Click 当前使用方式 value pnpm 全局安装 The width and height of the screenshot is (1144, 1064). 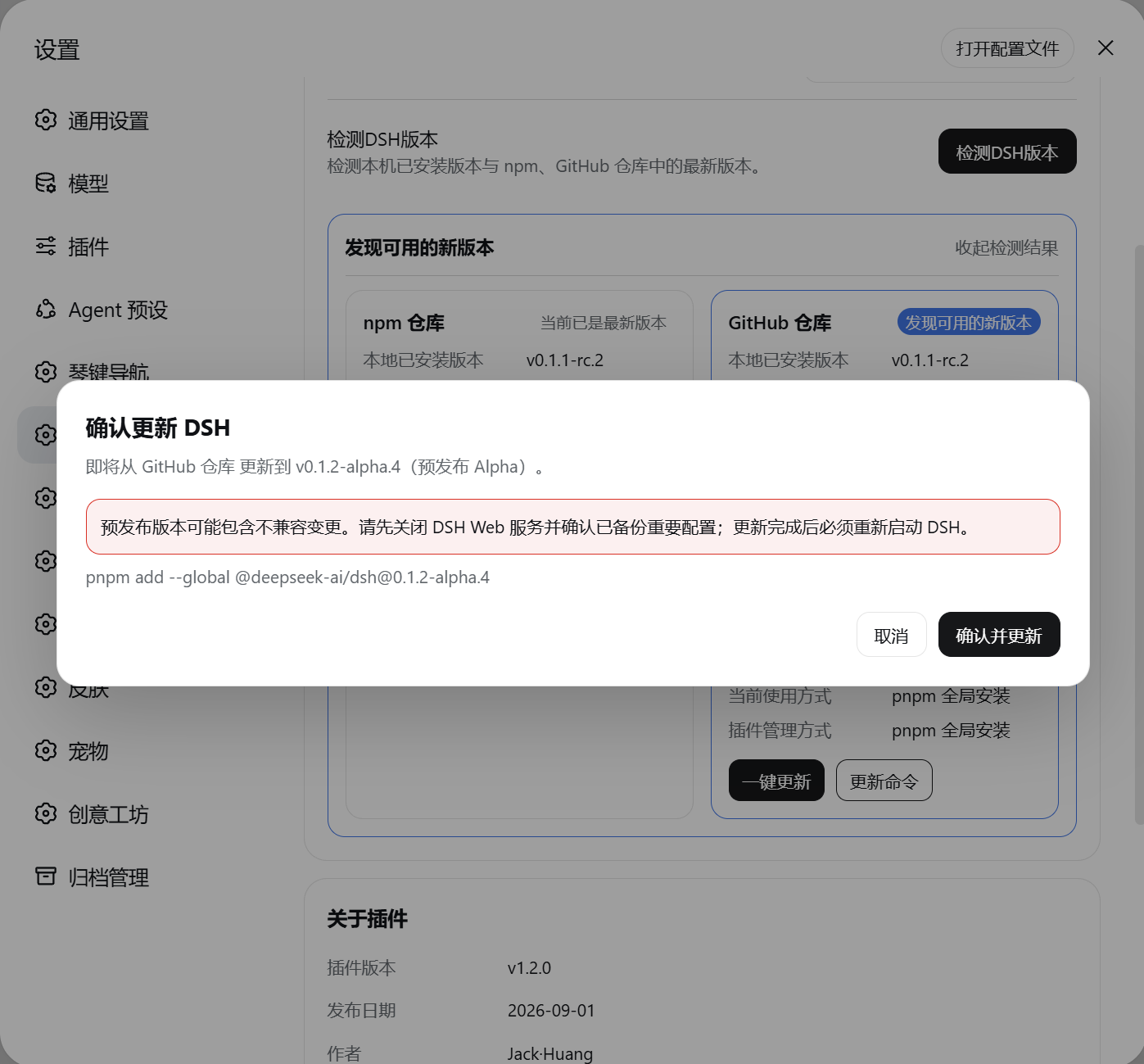(x=951, y=696)
